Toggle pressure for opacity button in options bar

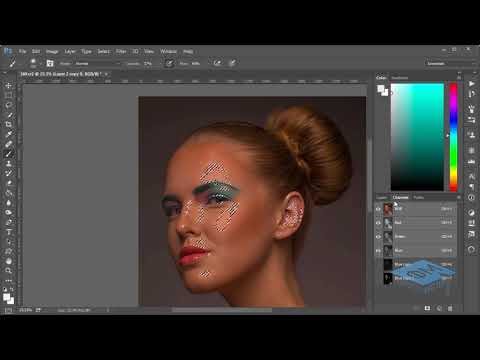(x=169, y=63)
